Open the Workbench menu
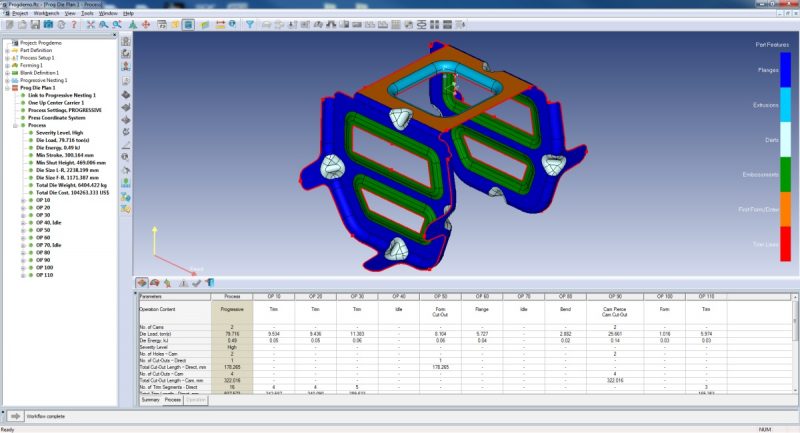This screenshot has width=800, height=433. 46,13
